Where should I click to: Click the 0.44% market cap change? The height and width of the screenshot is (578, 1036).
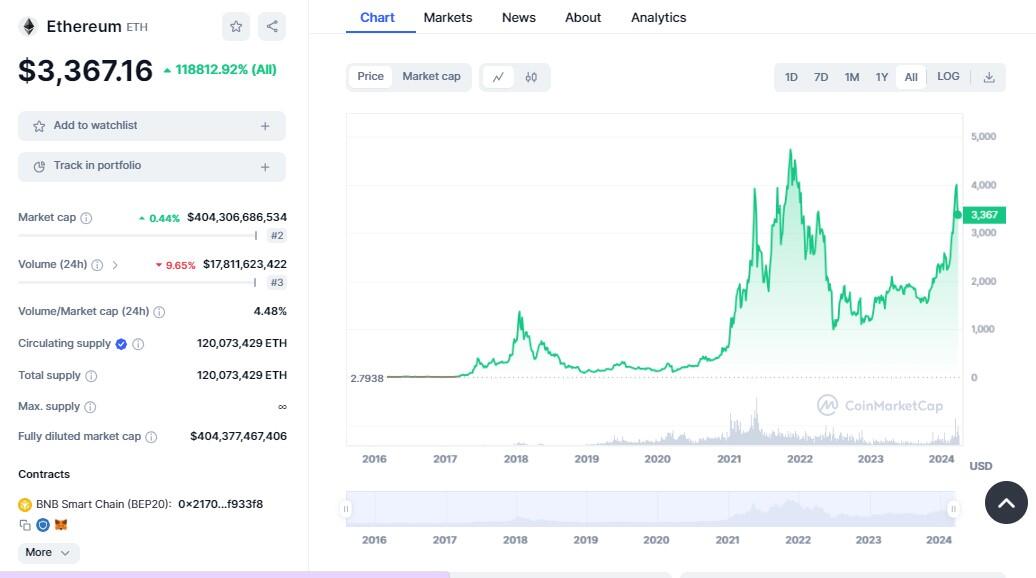tap(159, 219)
